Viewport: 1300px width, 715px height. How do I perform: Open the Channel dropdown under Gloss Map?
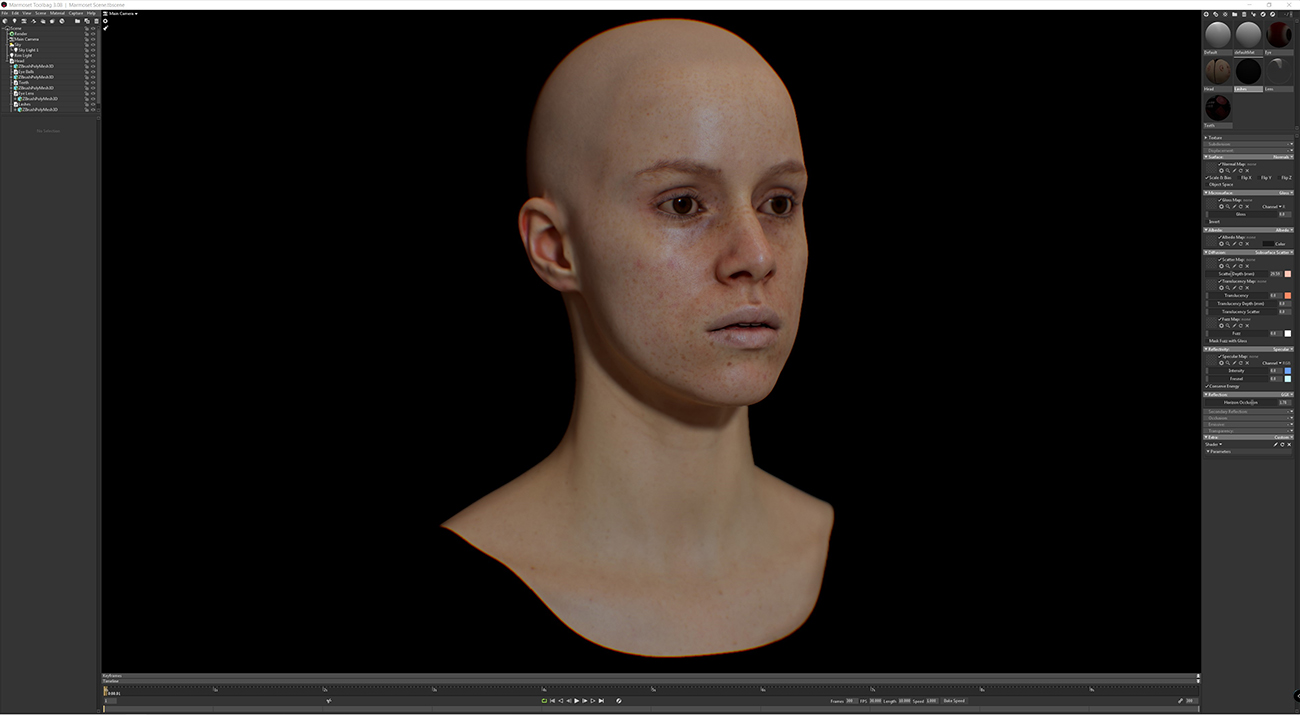[x=1280, y=206]
